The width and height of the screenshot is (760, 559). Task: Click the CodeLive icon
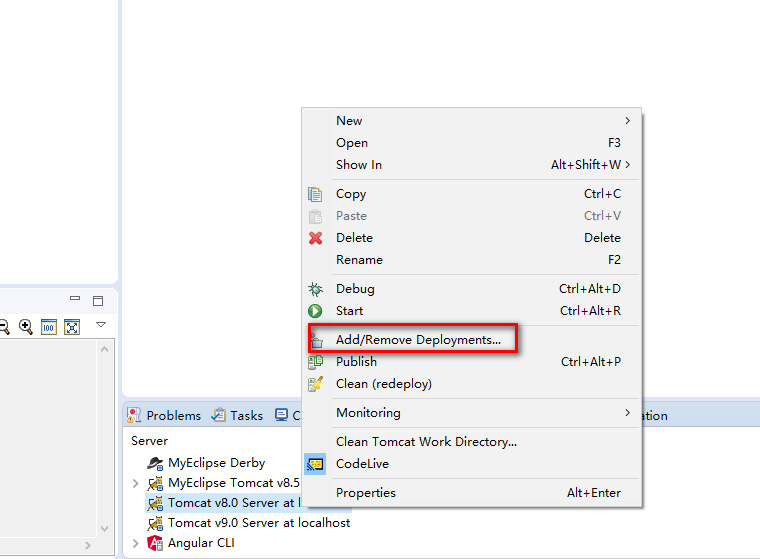tap(315, 464)
